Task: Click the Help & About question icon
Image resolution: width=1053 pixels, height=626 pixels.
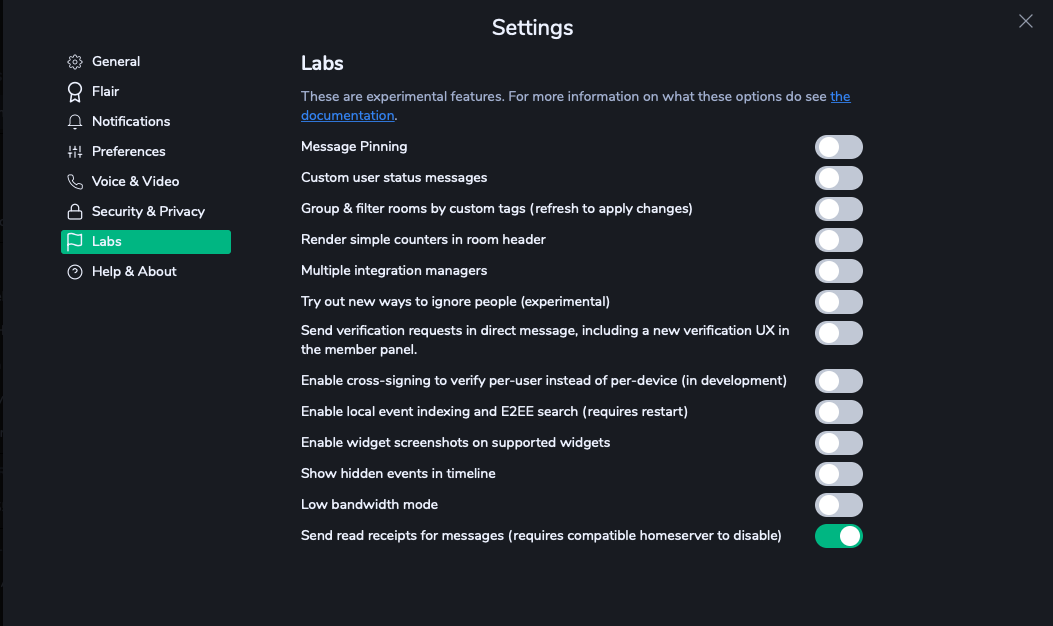Action: [75, 272]
